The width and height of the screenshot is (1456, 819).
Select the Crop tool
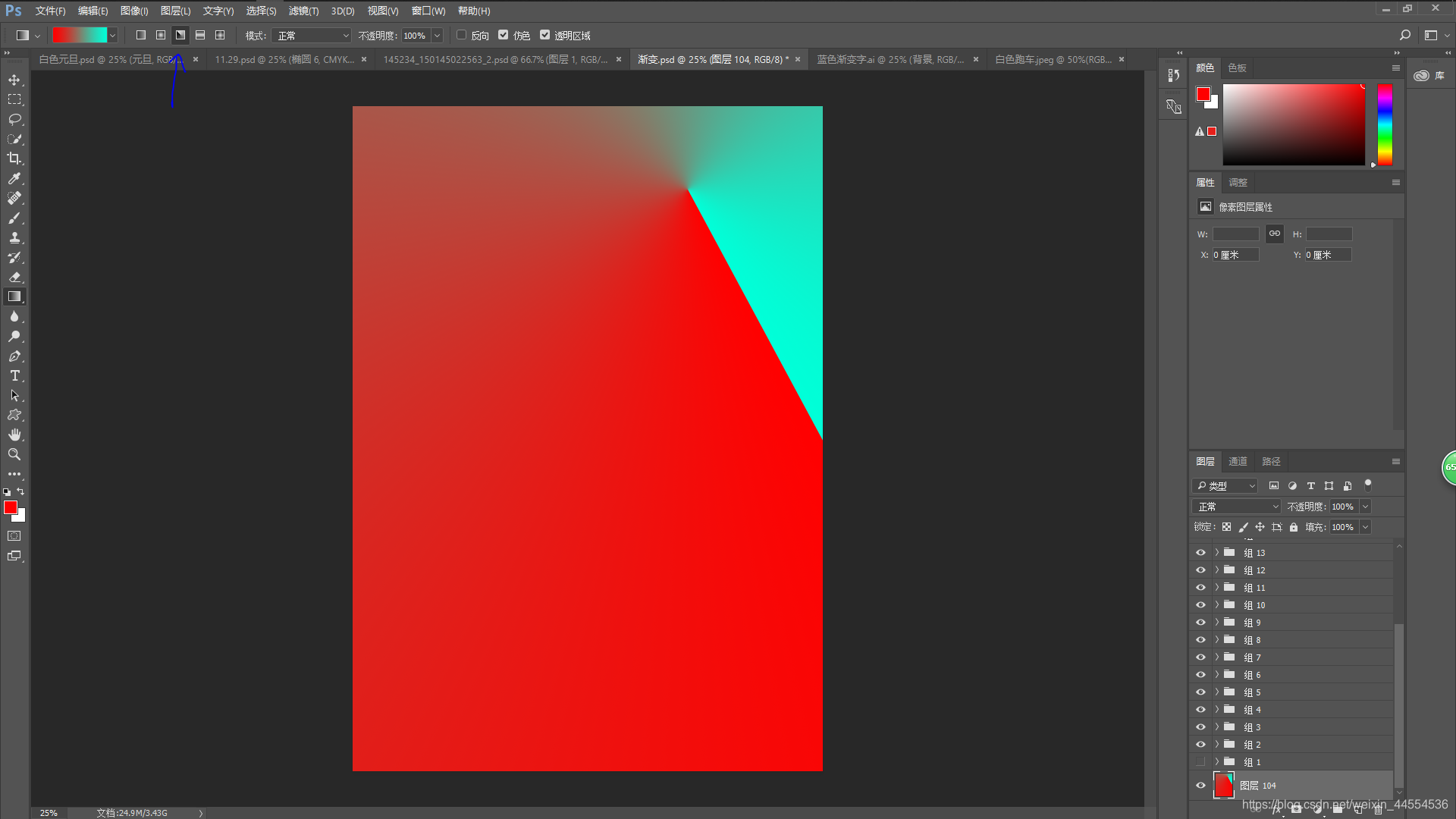point(14,158)
